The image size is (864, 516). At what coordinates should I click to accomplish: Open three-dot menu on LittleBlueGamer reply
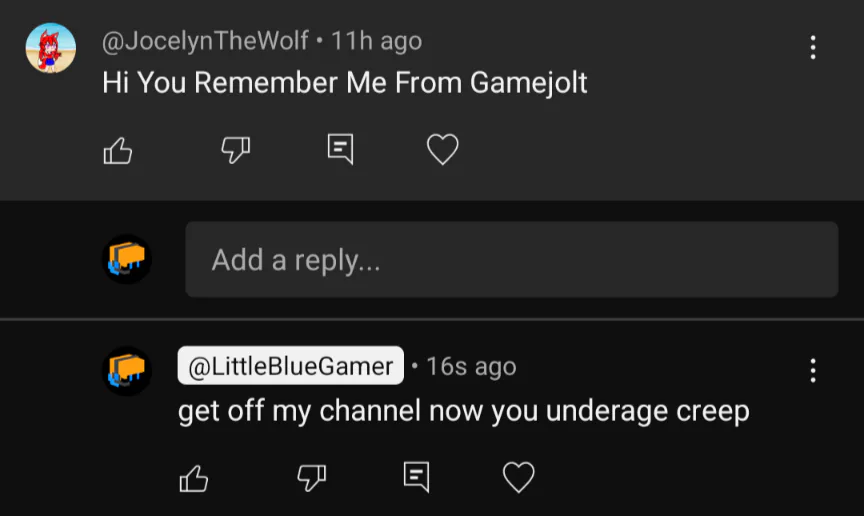(x=813, y=370)
